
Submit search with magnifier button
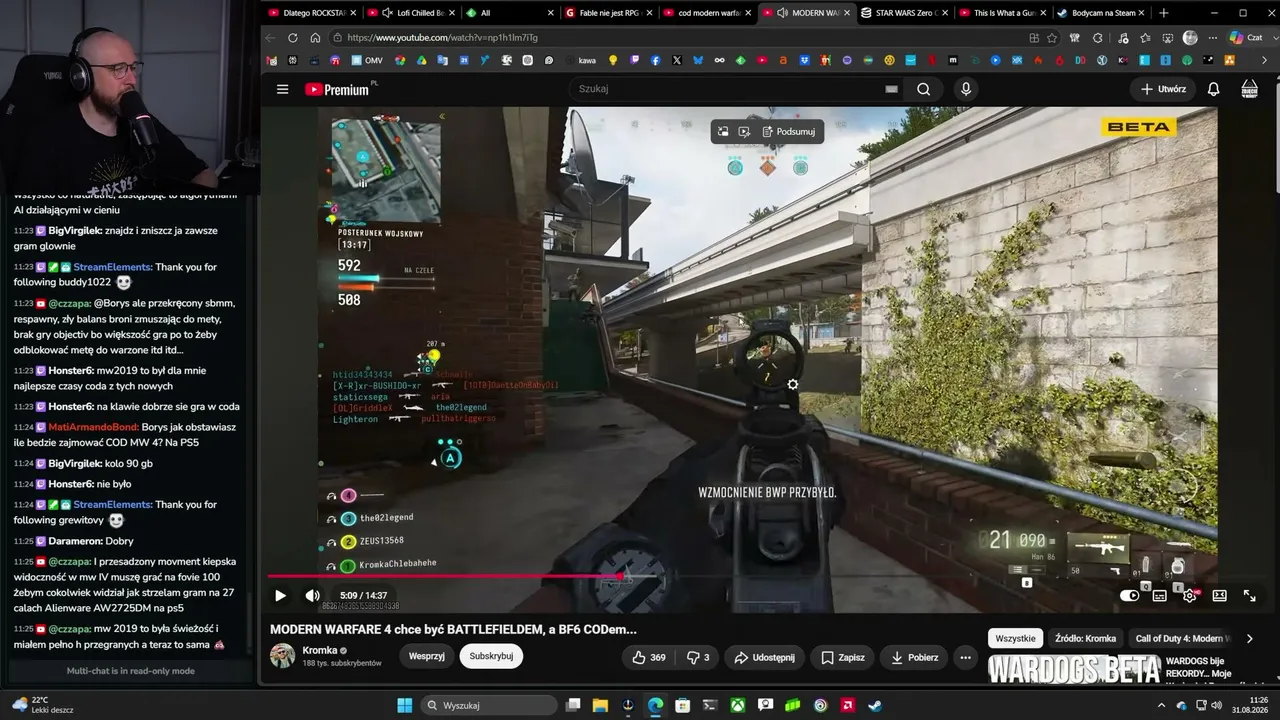(x=923, y=89)
